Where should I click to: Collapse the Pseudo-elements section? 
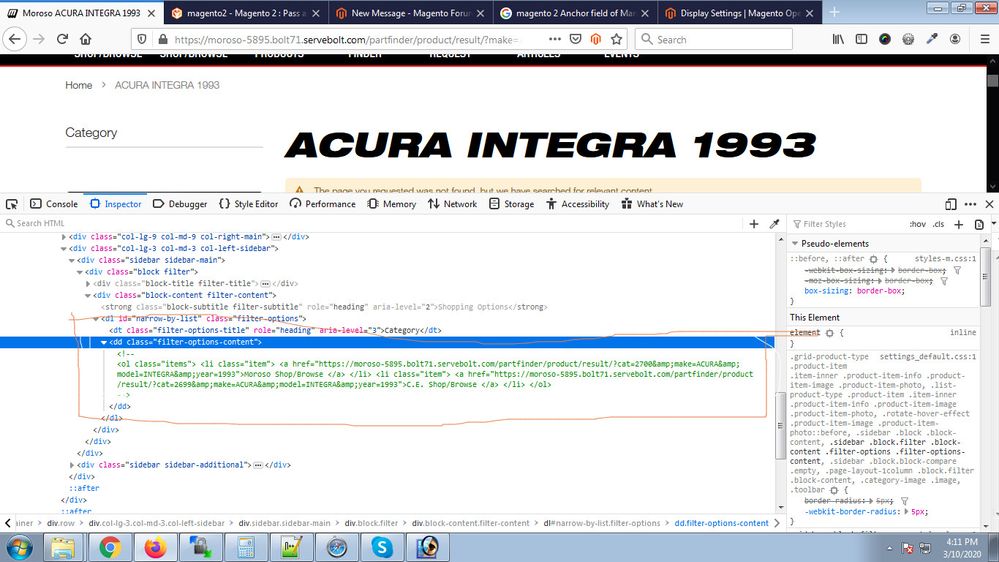[796, 244]
